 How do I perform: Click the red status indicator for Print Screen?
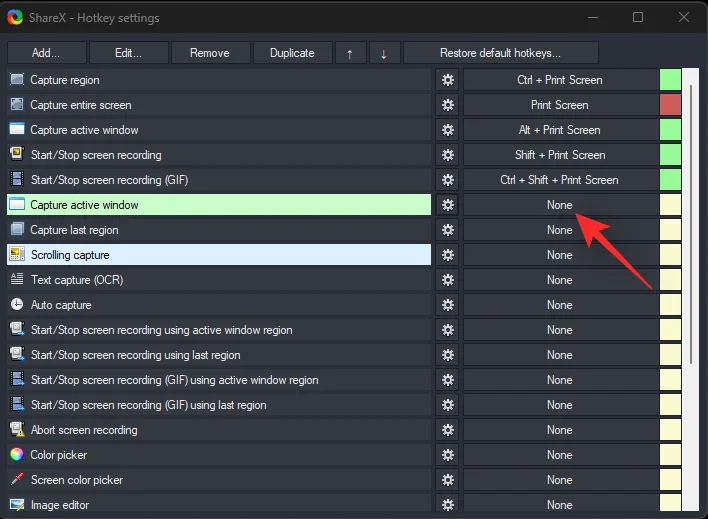(670, 105)
